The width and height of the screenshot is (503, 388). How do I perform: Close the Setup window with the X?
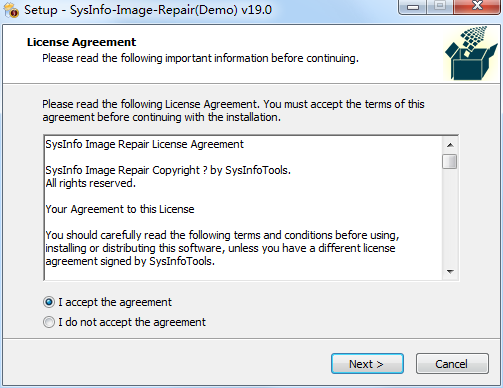click(477, 7)
